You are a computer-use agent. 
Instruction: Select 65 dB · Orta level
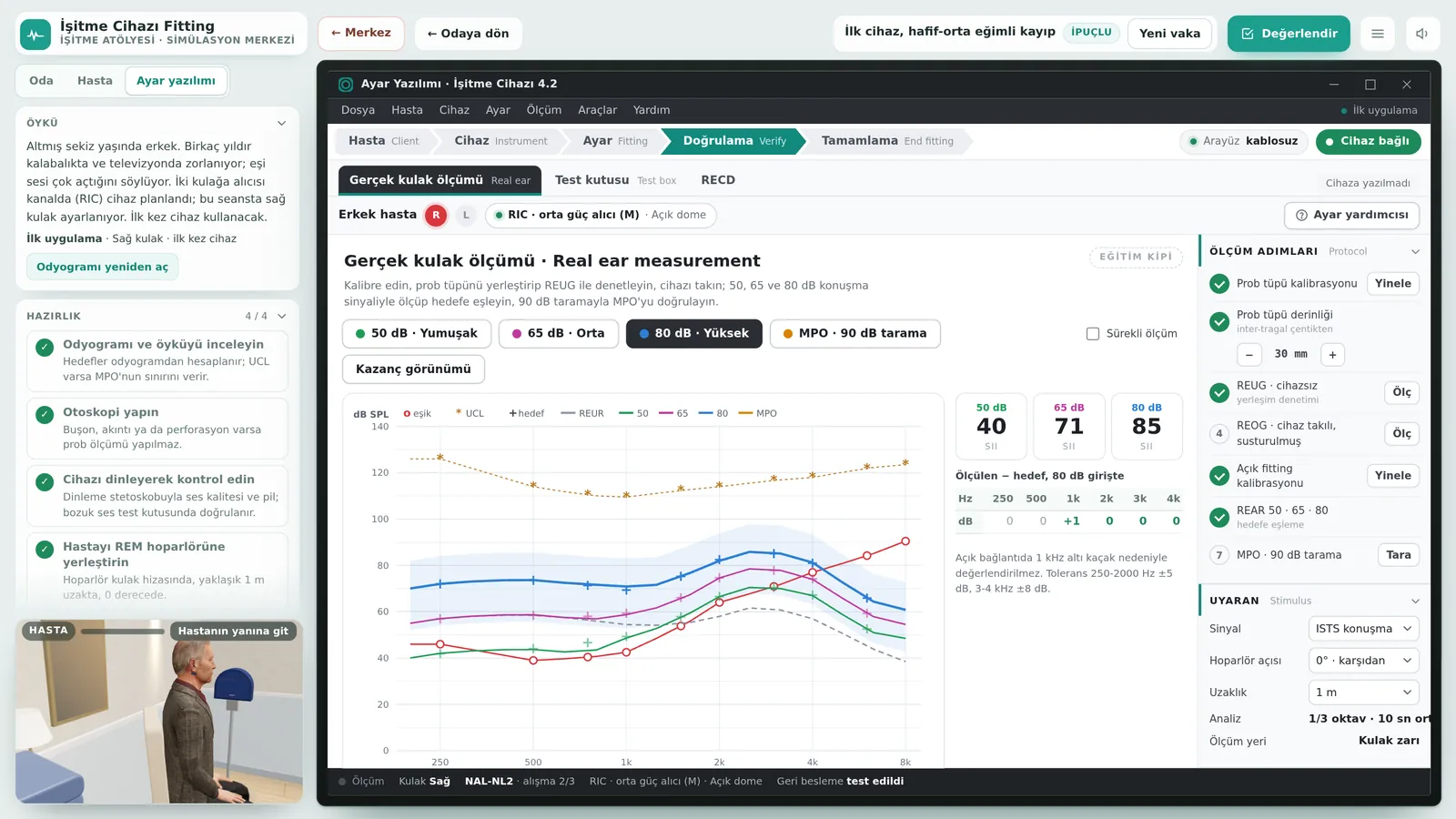559,334
